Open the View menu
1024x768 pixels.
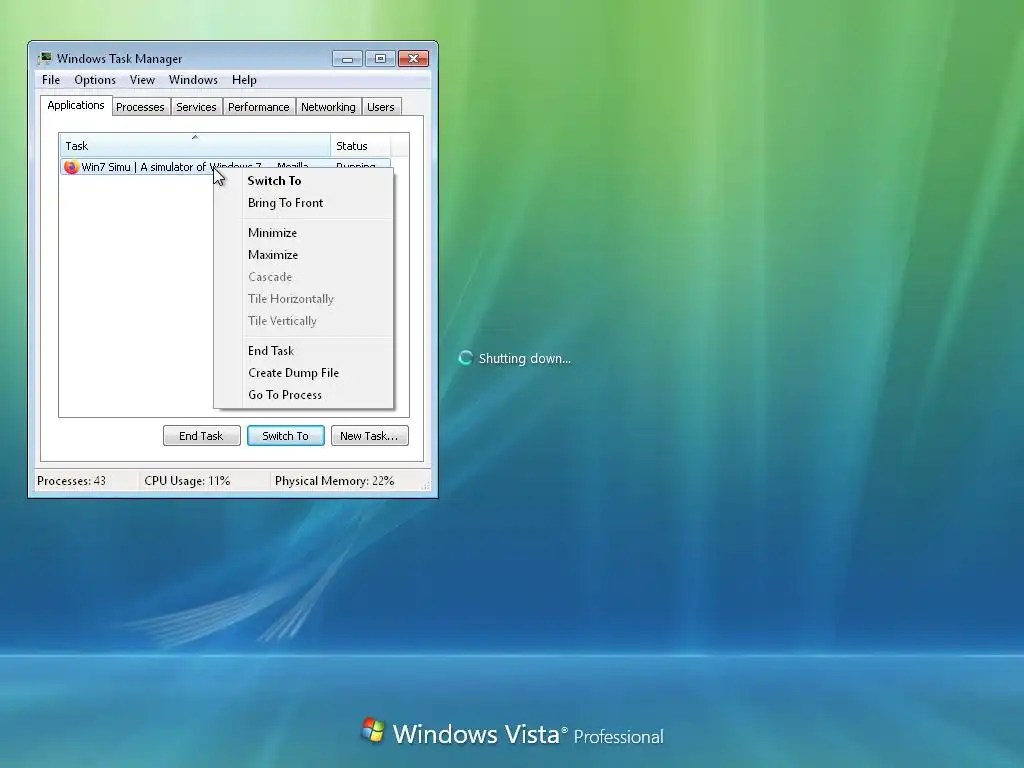[142, 80]
